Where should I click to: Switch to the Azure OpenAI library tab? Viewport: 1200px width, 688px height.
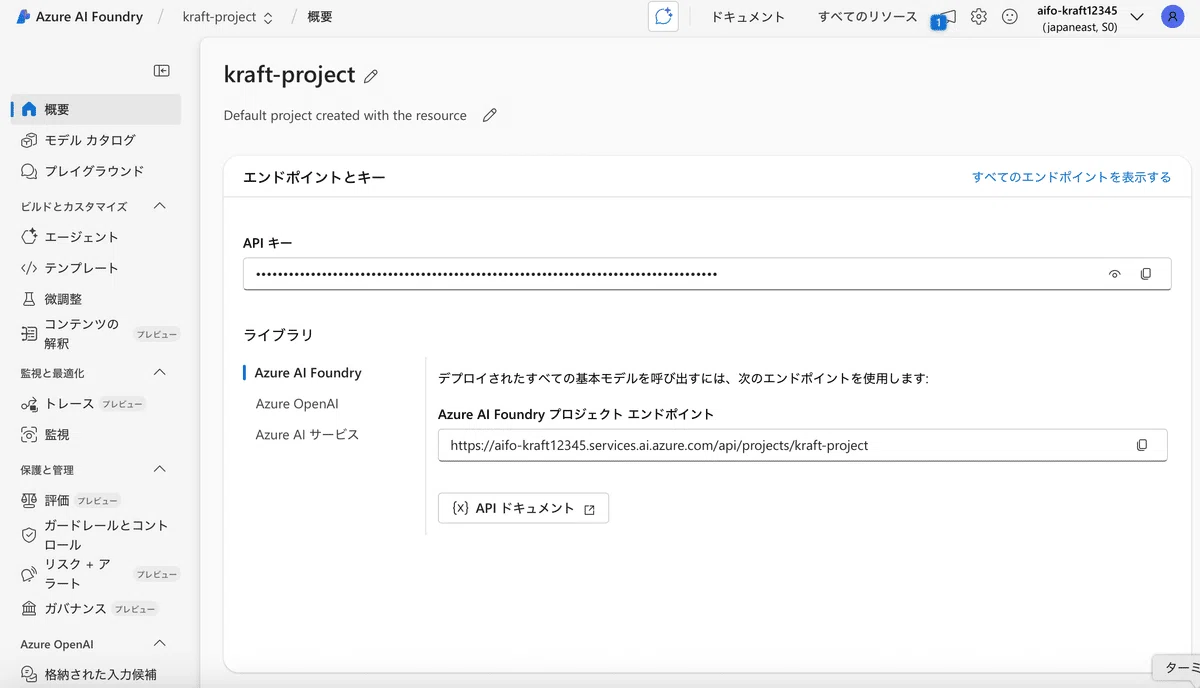(297, 404)
